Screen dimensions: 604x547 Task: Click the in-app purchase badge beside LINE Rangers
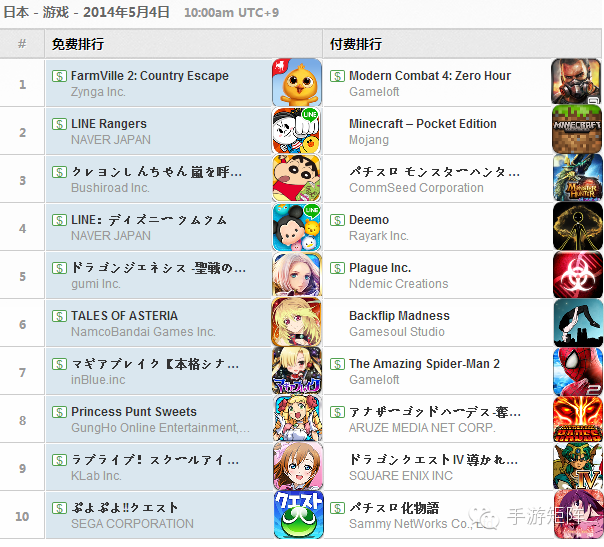(60, 124)
